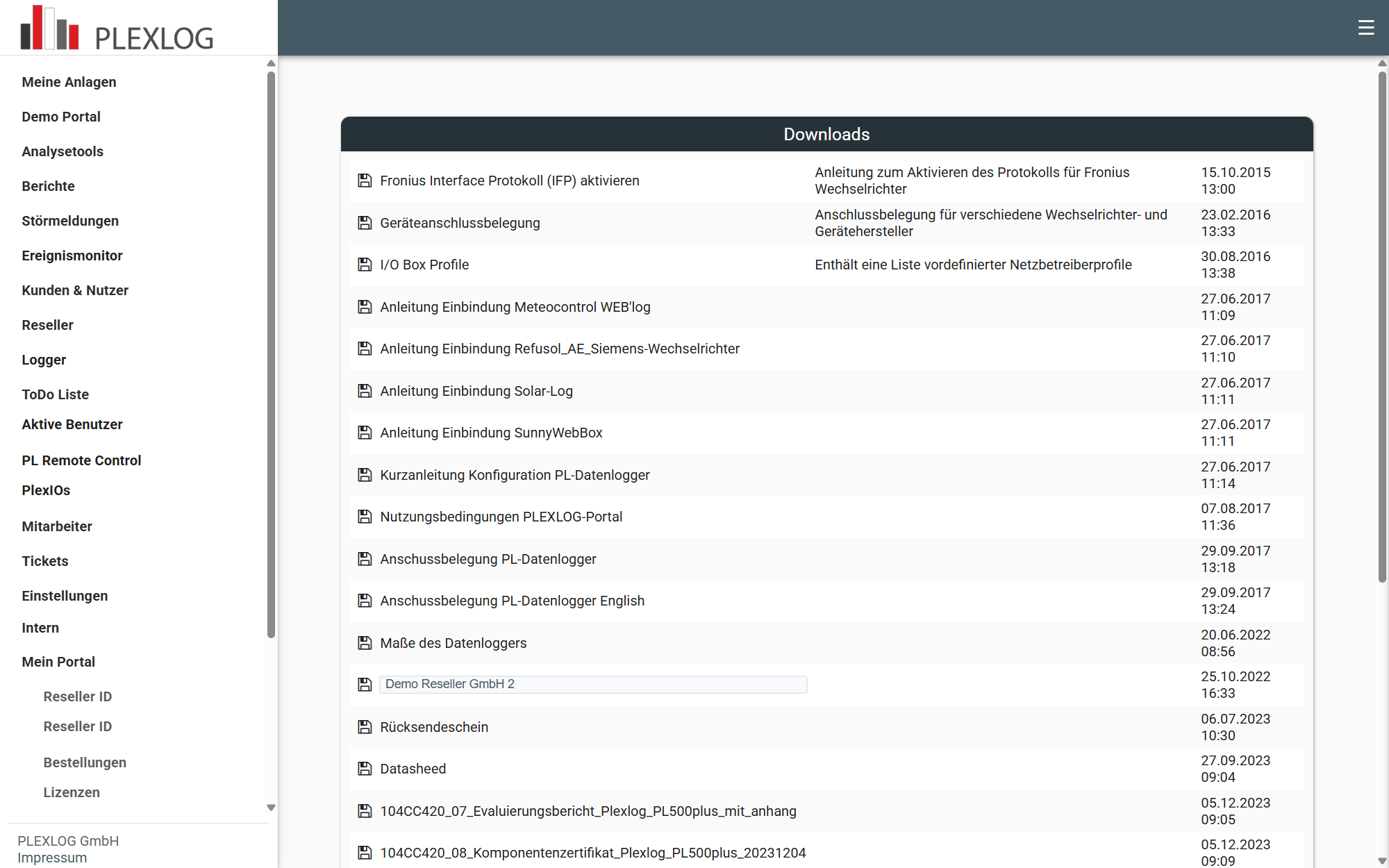The height and width of the screenshot is (868, 1389).
Task: Click the file icon for 104CC420_08 Komponentenzertifikat
Action: click(365, 853)
